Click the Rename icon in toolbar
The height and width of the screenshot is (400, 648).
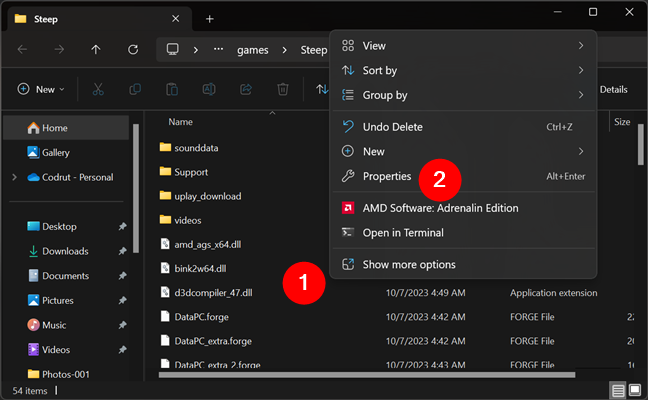point(210,89)
